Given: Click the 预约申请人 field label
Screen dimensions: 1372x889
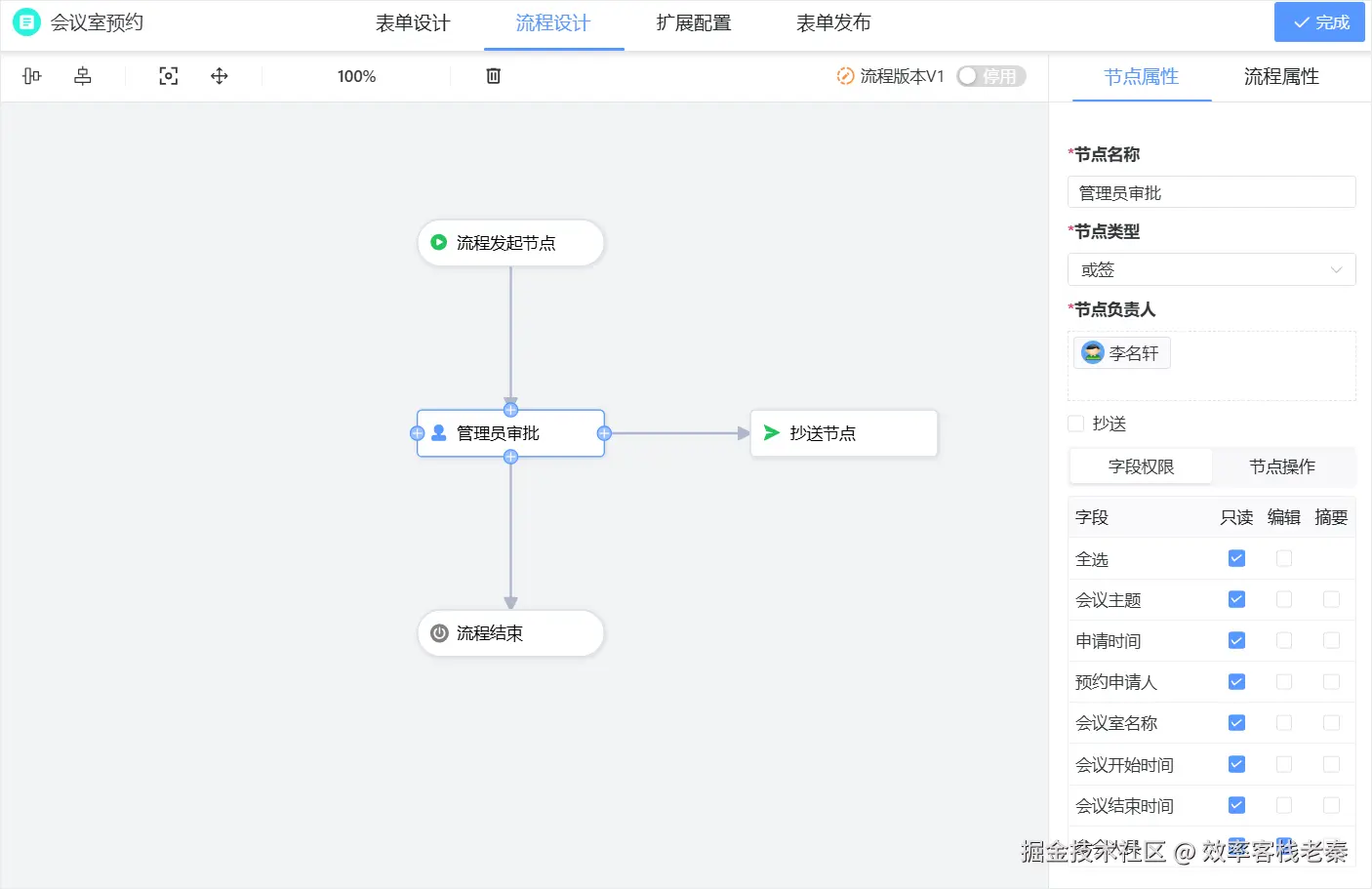Looking at the screenshot, I should [x=1116, y=682].
